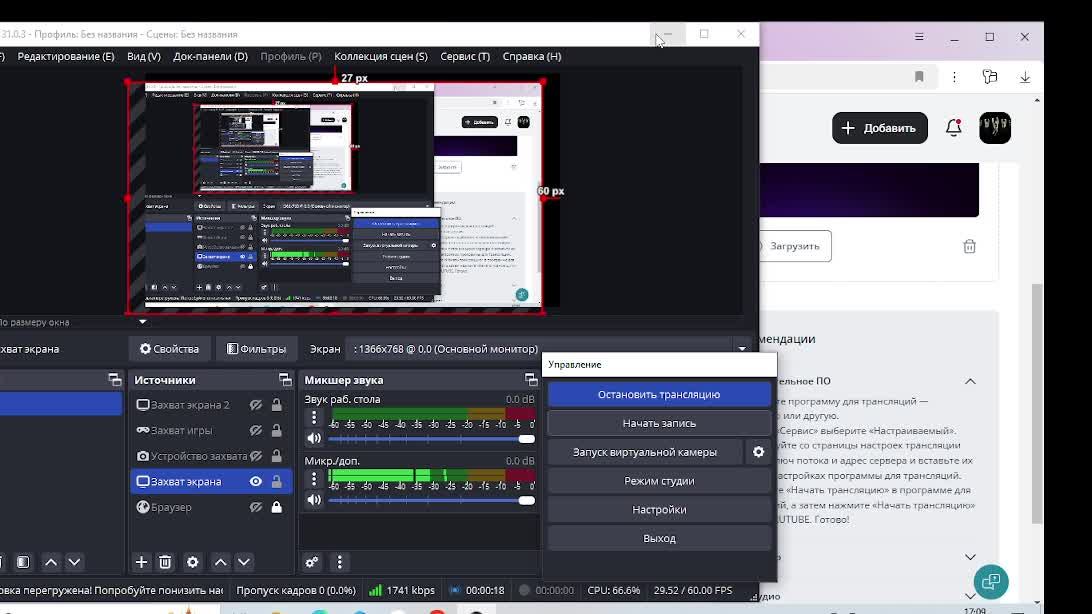Image resolution: width=1092 pixels, height=614 pixels.
Task: Move the selected scene down in scenes toolbar
Action: coord(75,562)
